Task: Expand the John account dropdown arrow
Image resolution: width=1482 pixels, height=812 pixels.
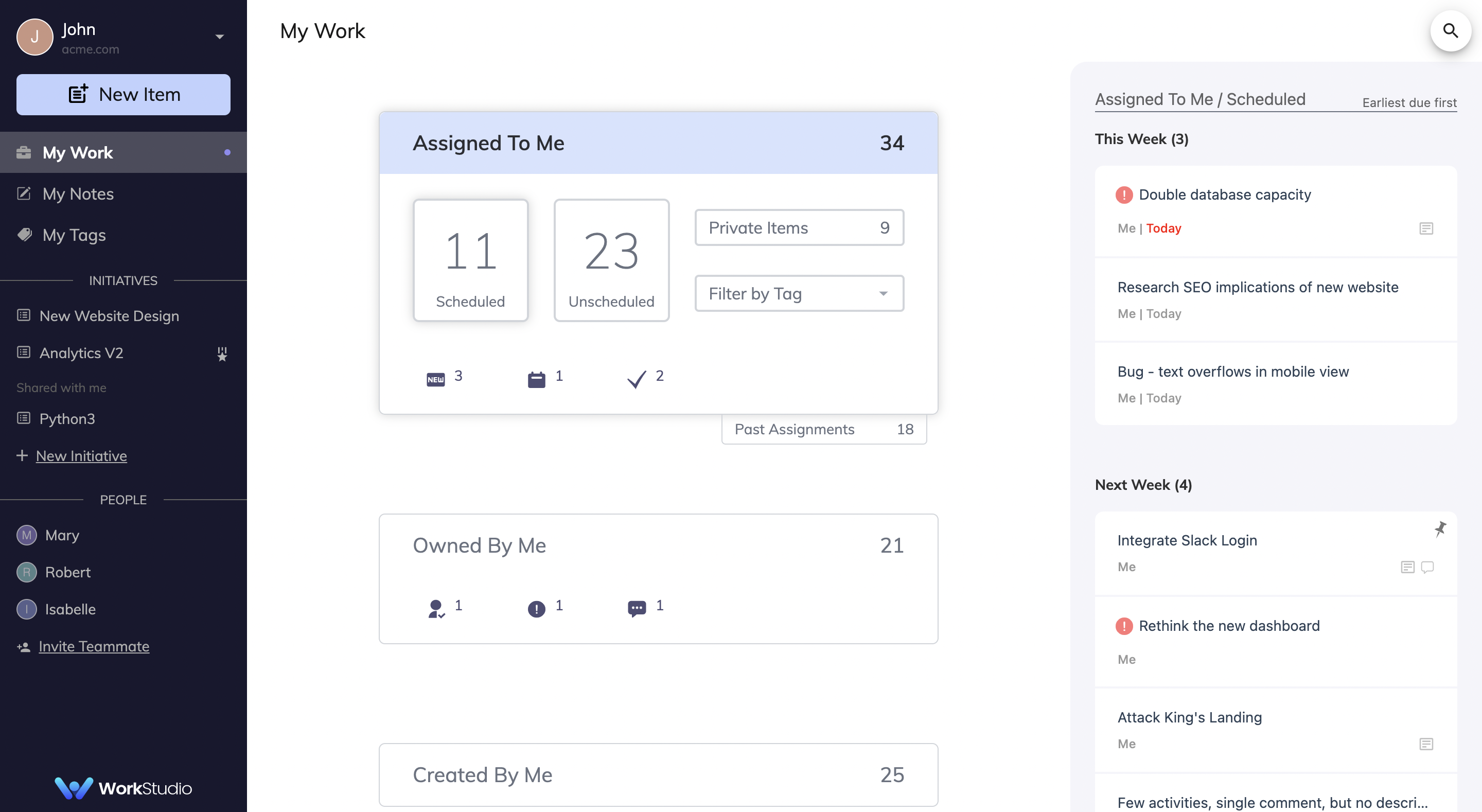Action: point(219,37)
